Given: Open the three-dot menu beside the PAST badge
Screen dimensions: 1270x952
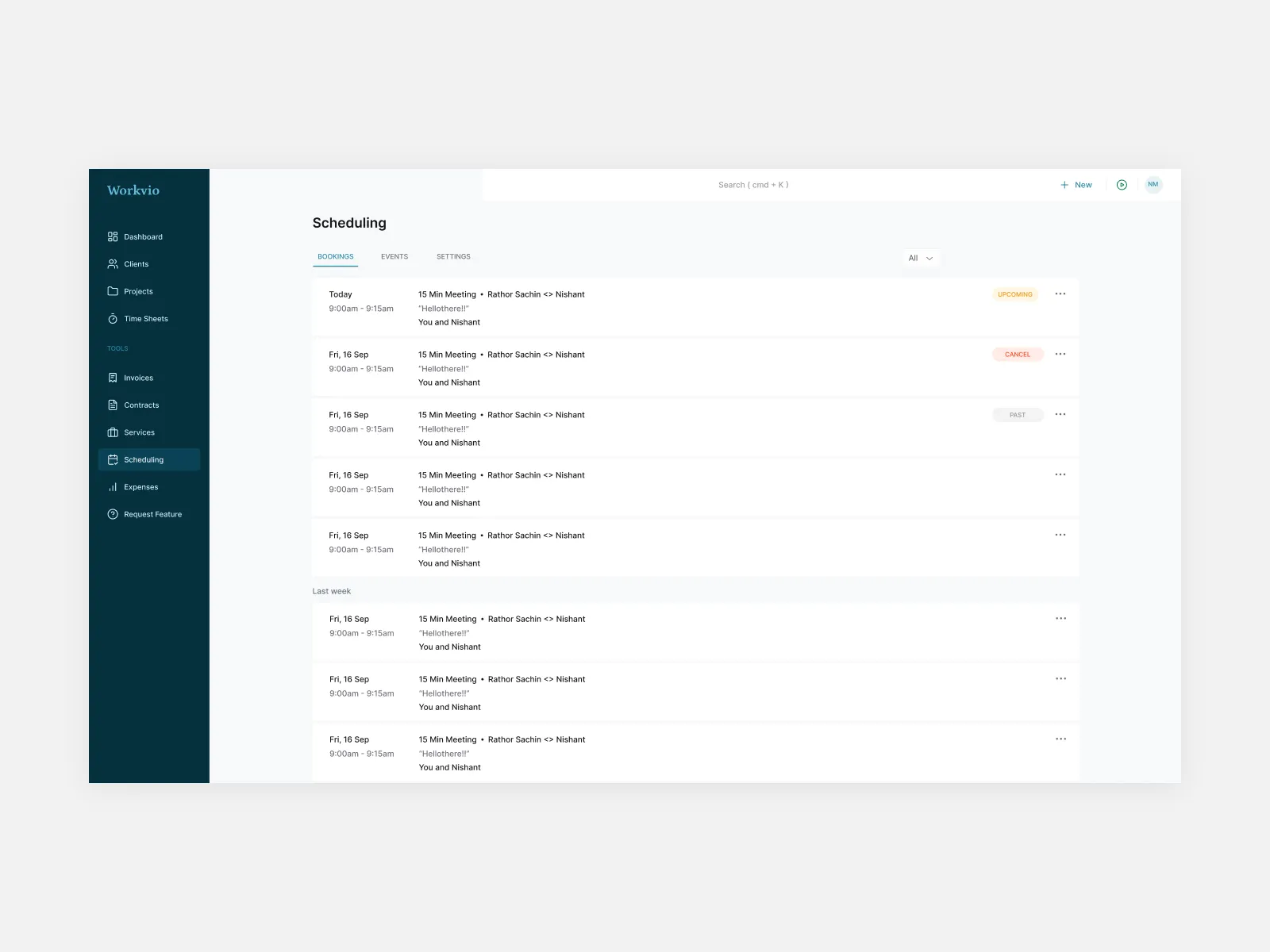Looking at the screenshot, I should pyautogui.click(x=1060, y=415).
